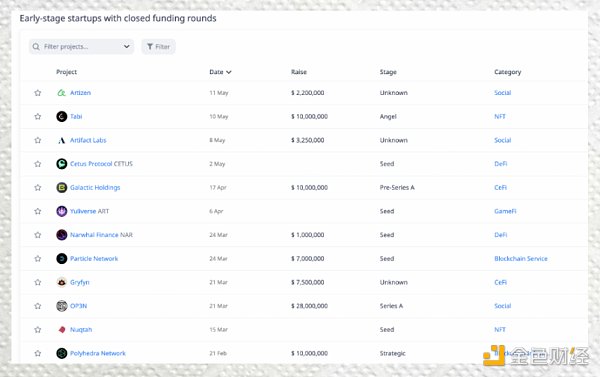Click the Cetus Protocol logo icon
Viewport: 600px width, 377px height.
pyautogui.click(x=62, y=164)
